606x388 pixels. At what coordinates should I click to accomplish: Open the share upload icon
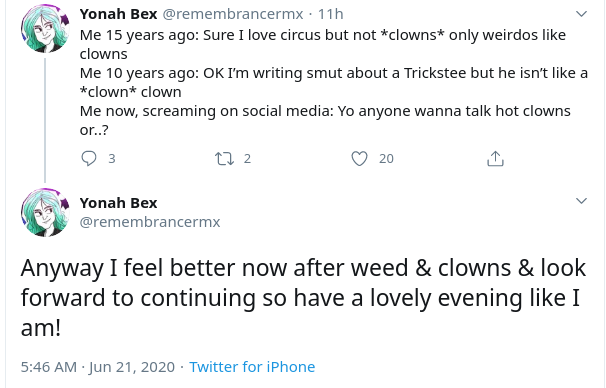click(x=495, y=158)
